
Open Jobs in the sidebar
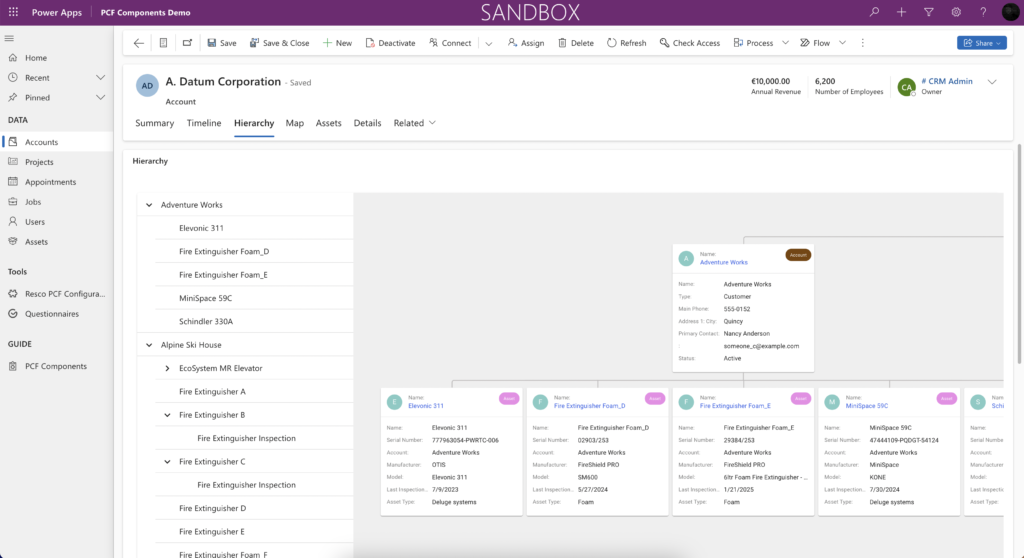pos(56,202)
